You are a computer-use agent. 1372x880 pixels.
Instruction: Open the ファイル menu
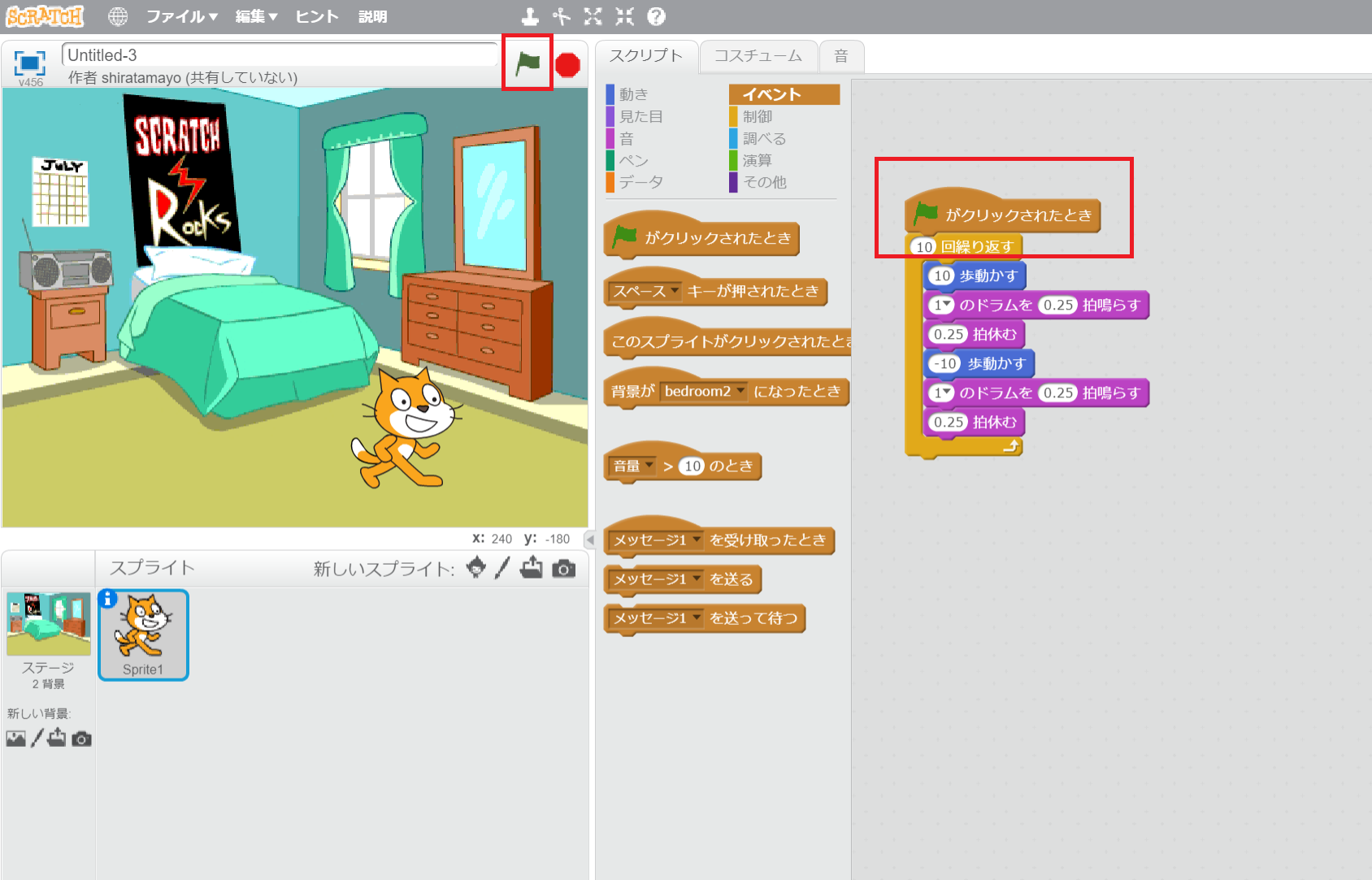pos(181,16)
